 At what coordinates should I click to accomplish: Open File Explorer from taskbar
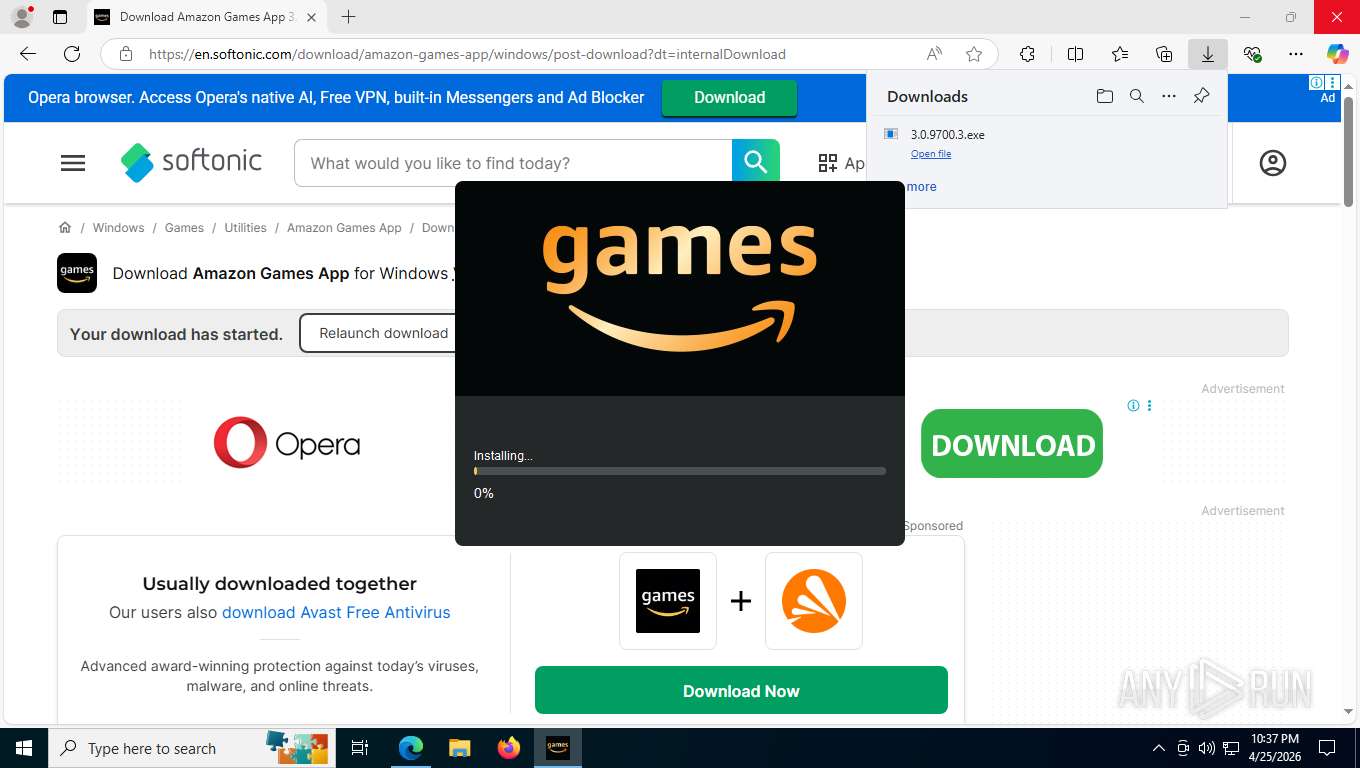[x=459, y=748]
